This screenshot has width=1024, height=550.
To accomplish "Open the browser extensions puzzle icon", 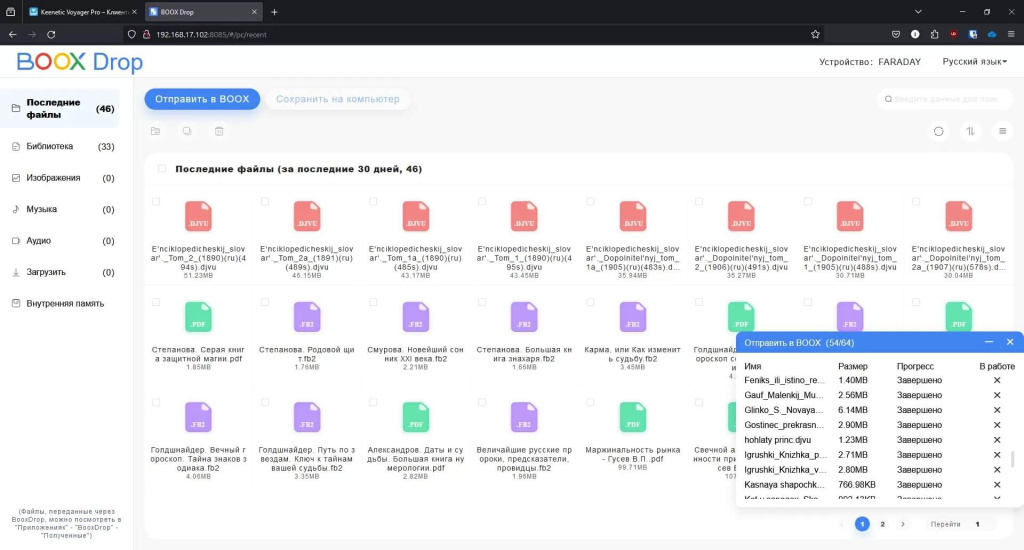I will tap(935, 35).
